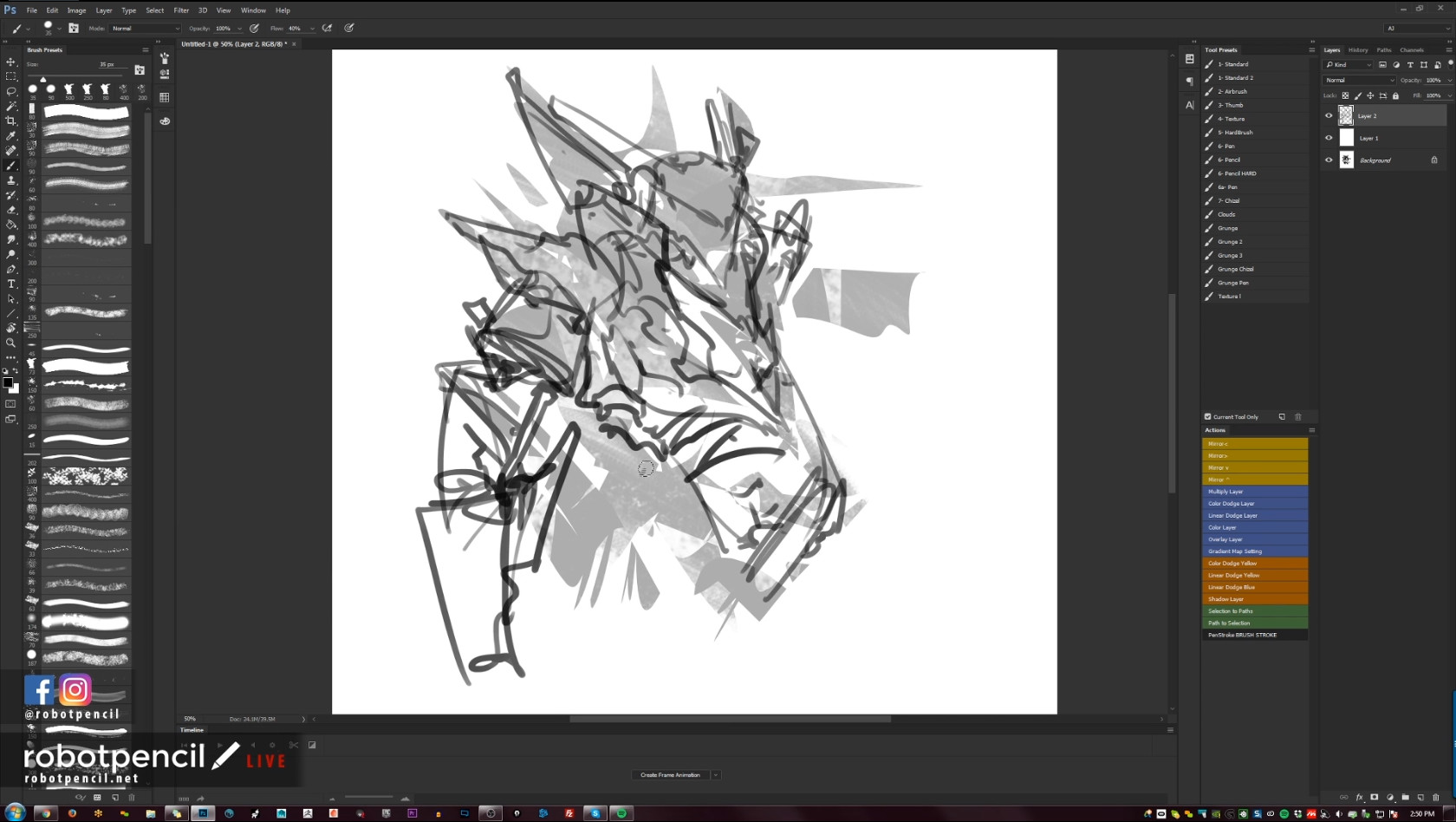Run the Multiply Layer action

tap(1254, 492)
